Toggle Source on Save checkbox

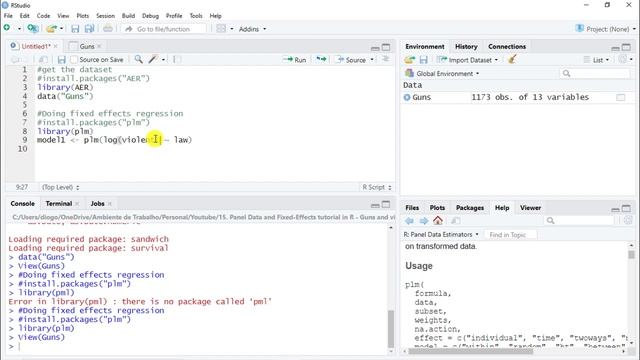point(74,60)
